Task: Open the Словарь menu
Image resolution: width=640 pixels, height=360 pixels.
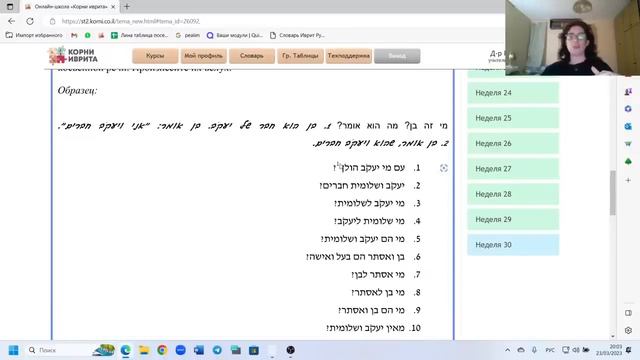Action: (x=251, y=56)
